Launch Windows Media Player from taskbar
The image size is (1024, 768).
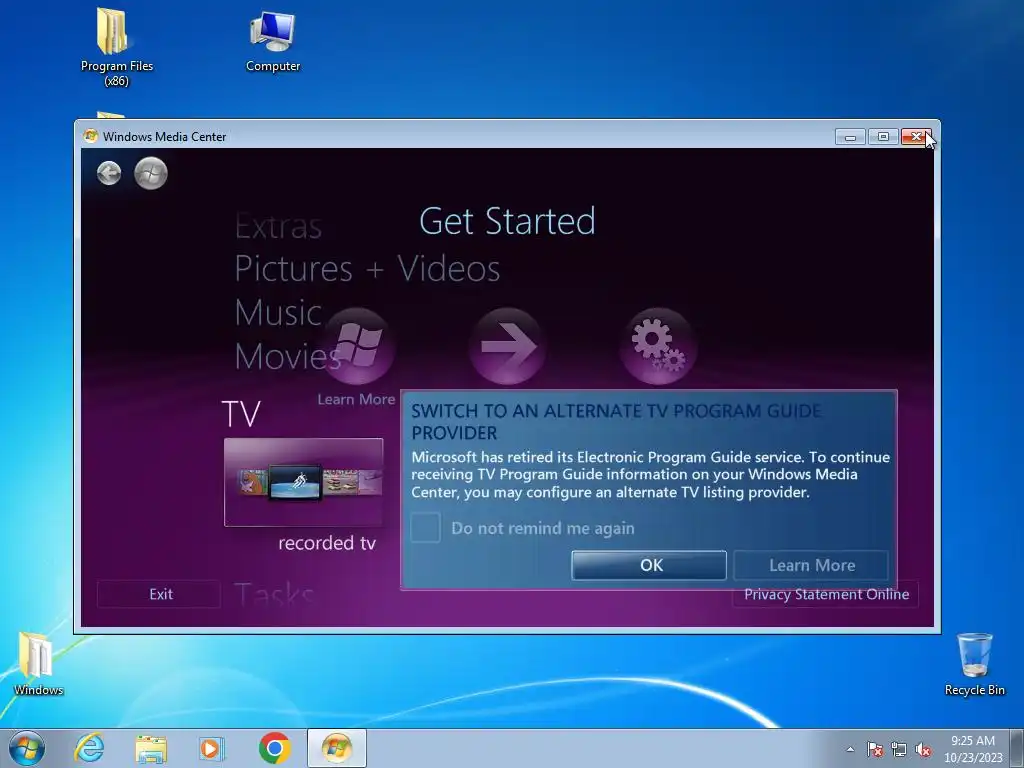tap(212, 748)
